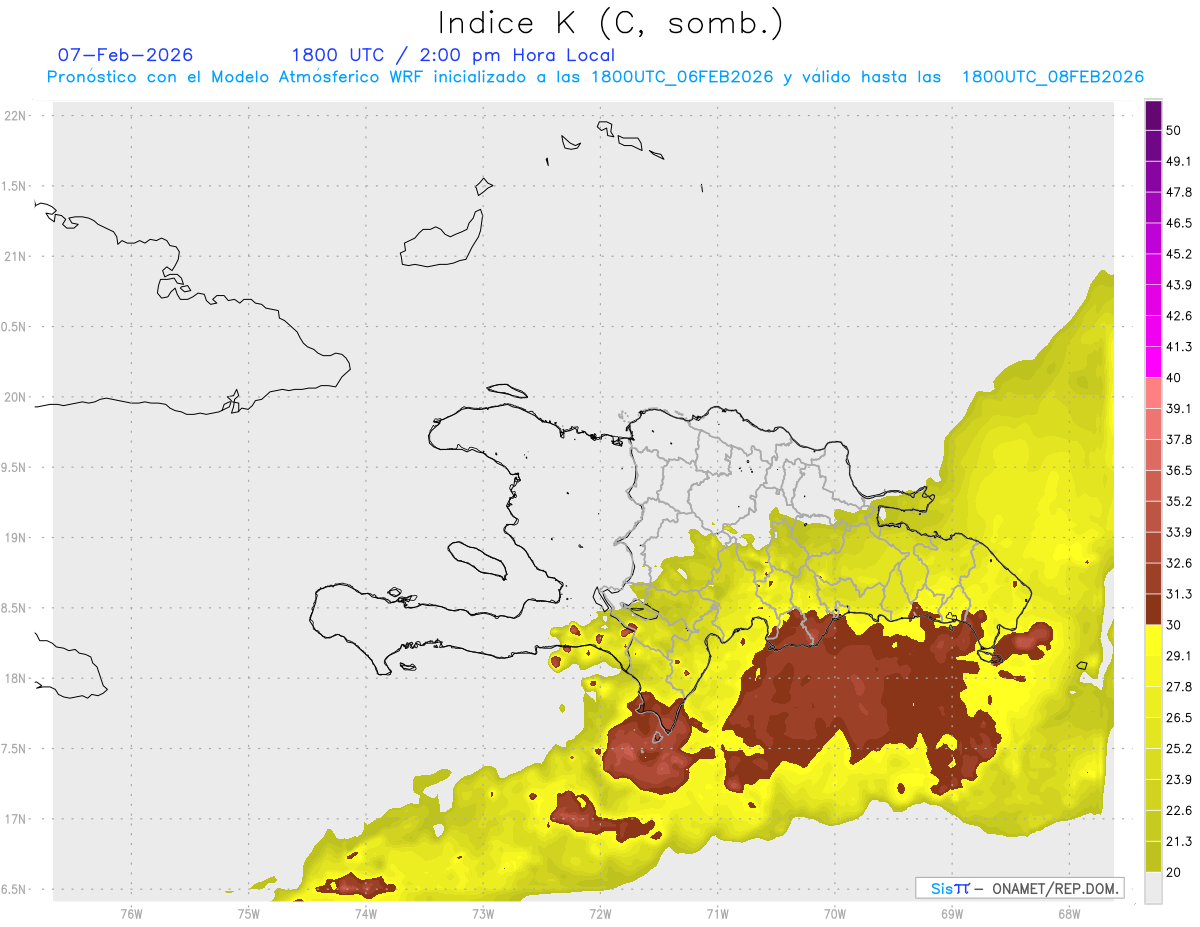Click the '22N' latitude label

tap(17, 116)
